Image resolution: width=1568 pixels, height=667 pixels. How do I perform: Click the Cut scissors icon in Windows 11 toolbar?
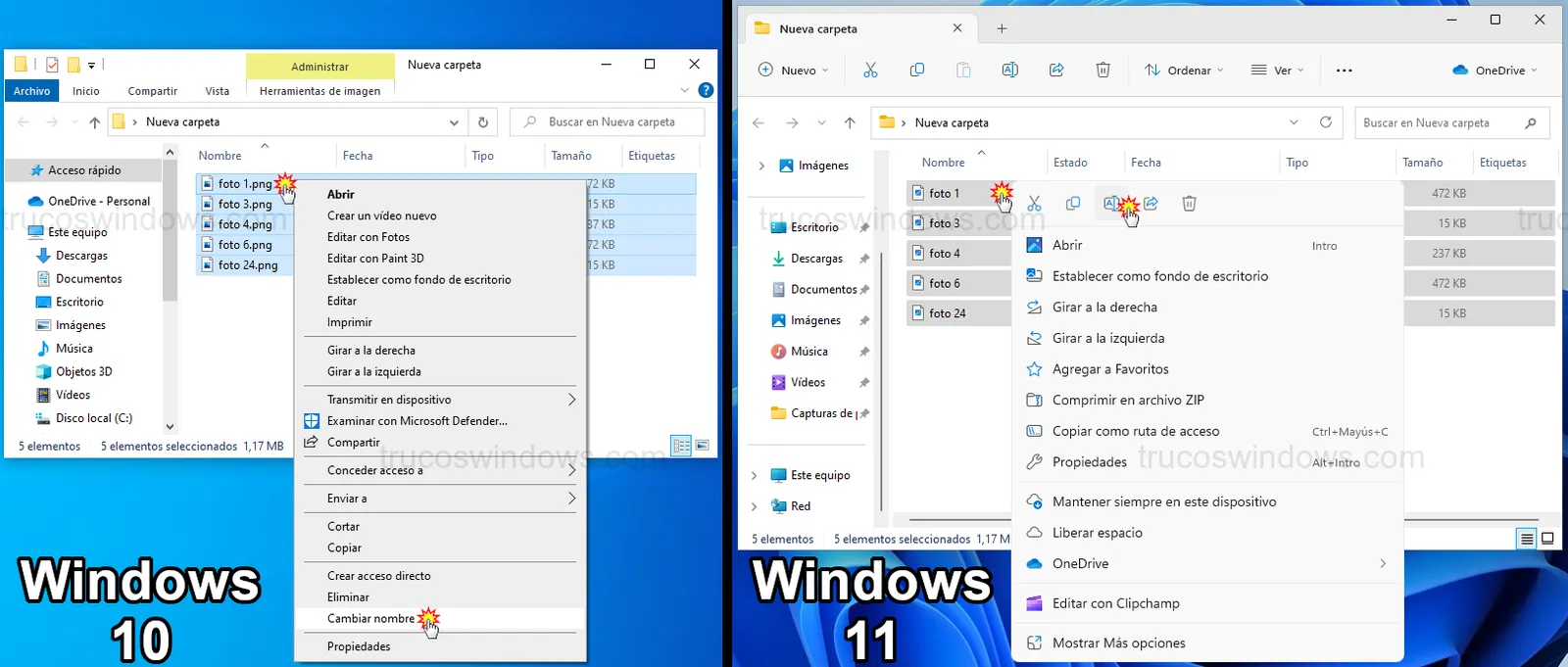pos(870,71)
